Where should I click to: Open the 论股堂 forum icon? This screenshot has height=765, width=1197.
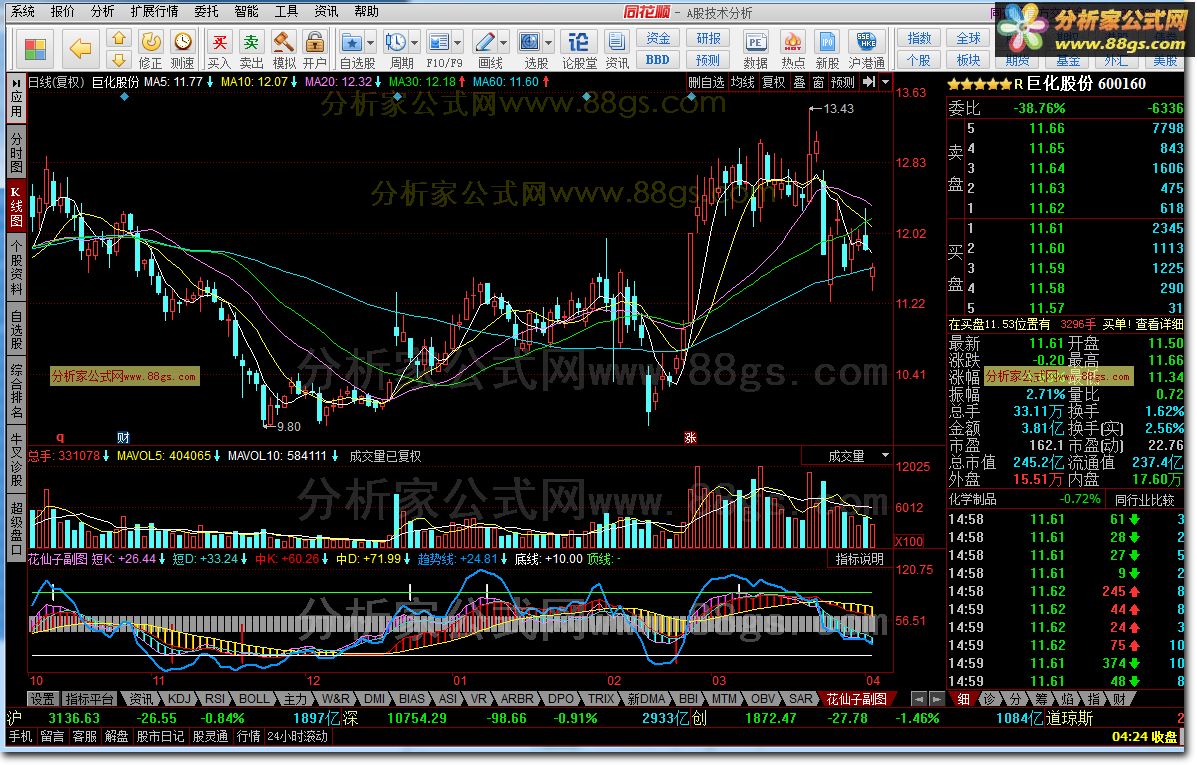click(579, 49)
